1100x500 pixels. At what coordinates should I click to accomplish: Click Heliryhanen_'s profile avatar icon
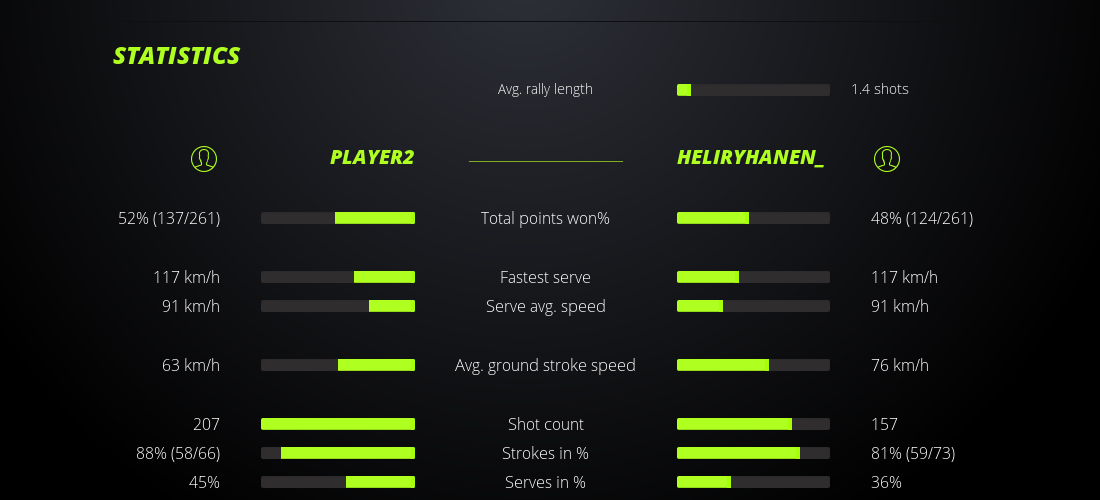[x=886, y=158]
